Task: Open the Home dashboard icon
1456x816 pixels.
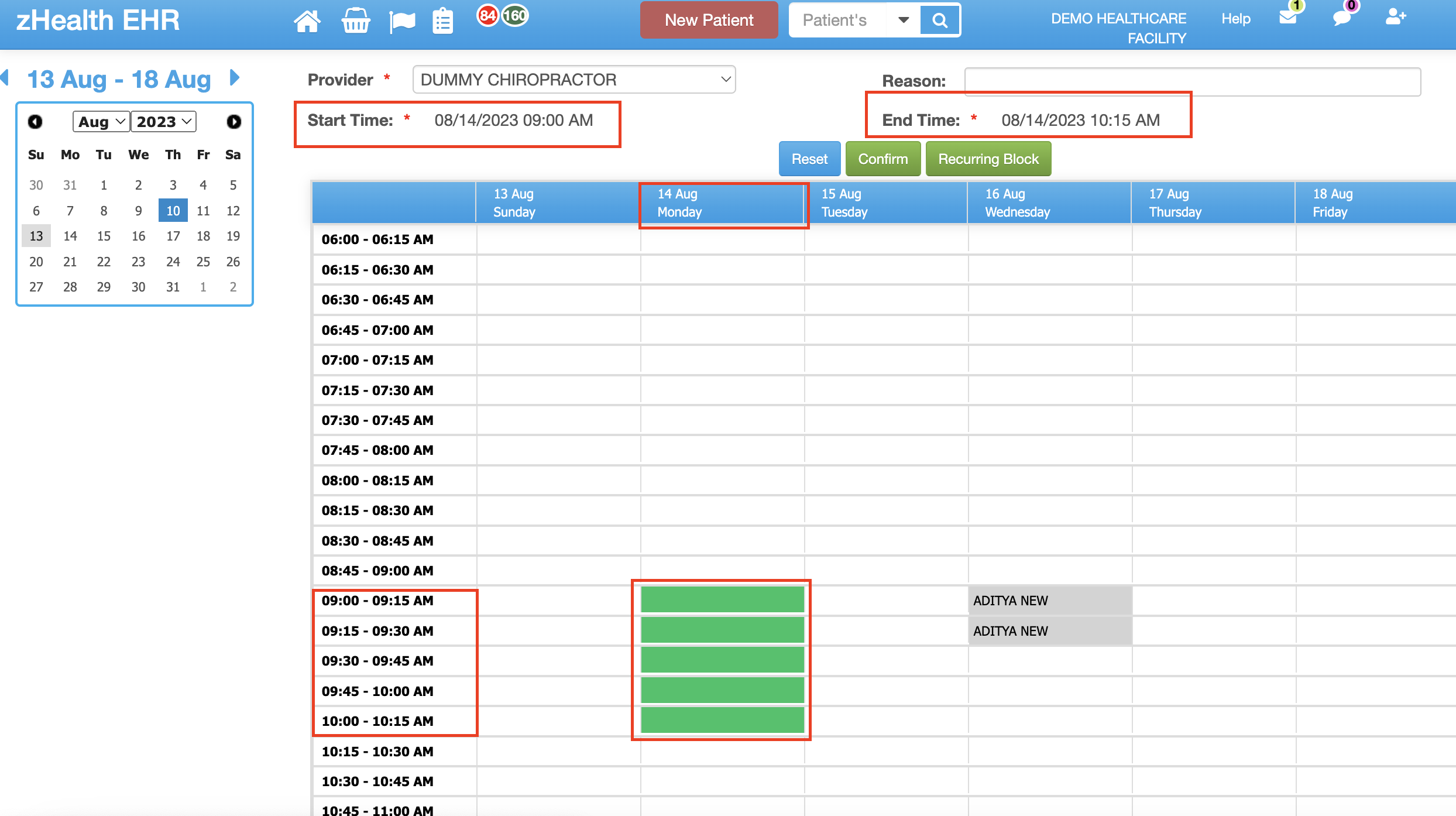Action: (307, 20)
